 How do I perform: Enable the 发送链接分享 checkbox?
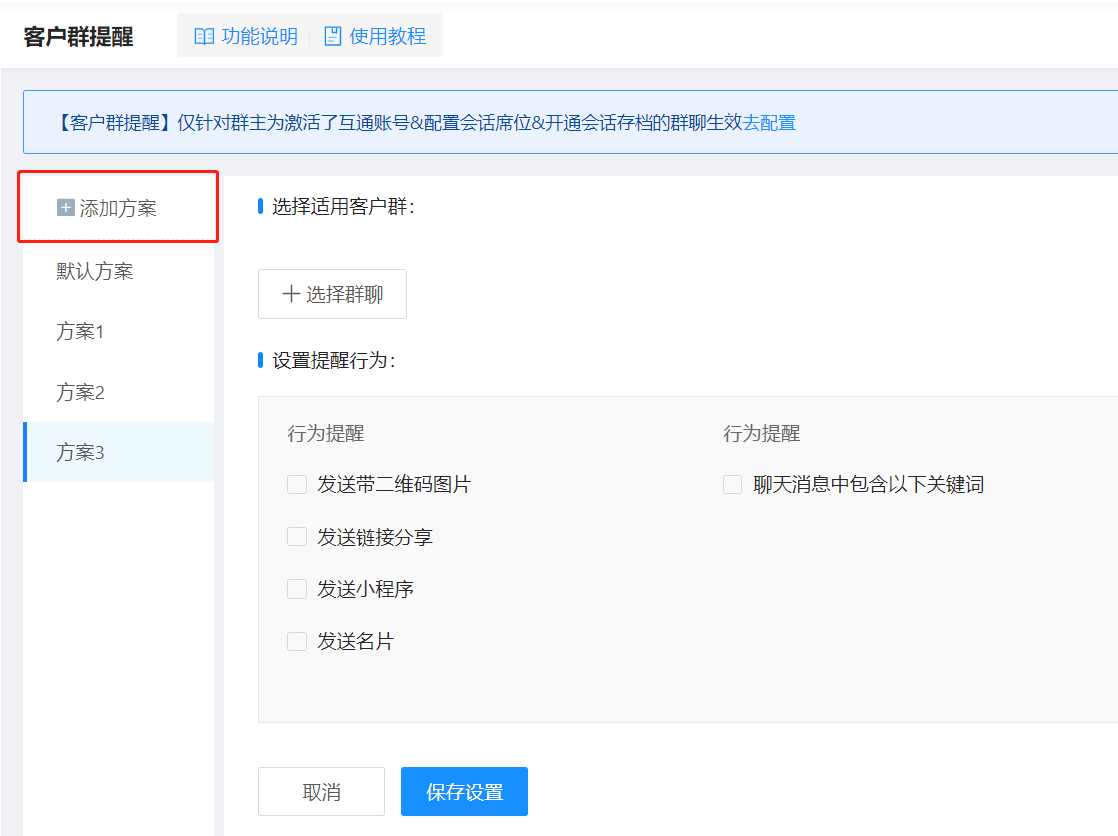coord(297,536)
